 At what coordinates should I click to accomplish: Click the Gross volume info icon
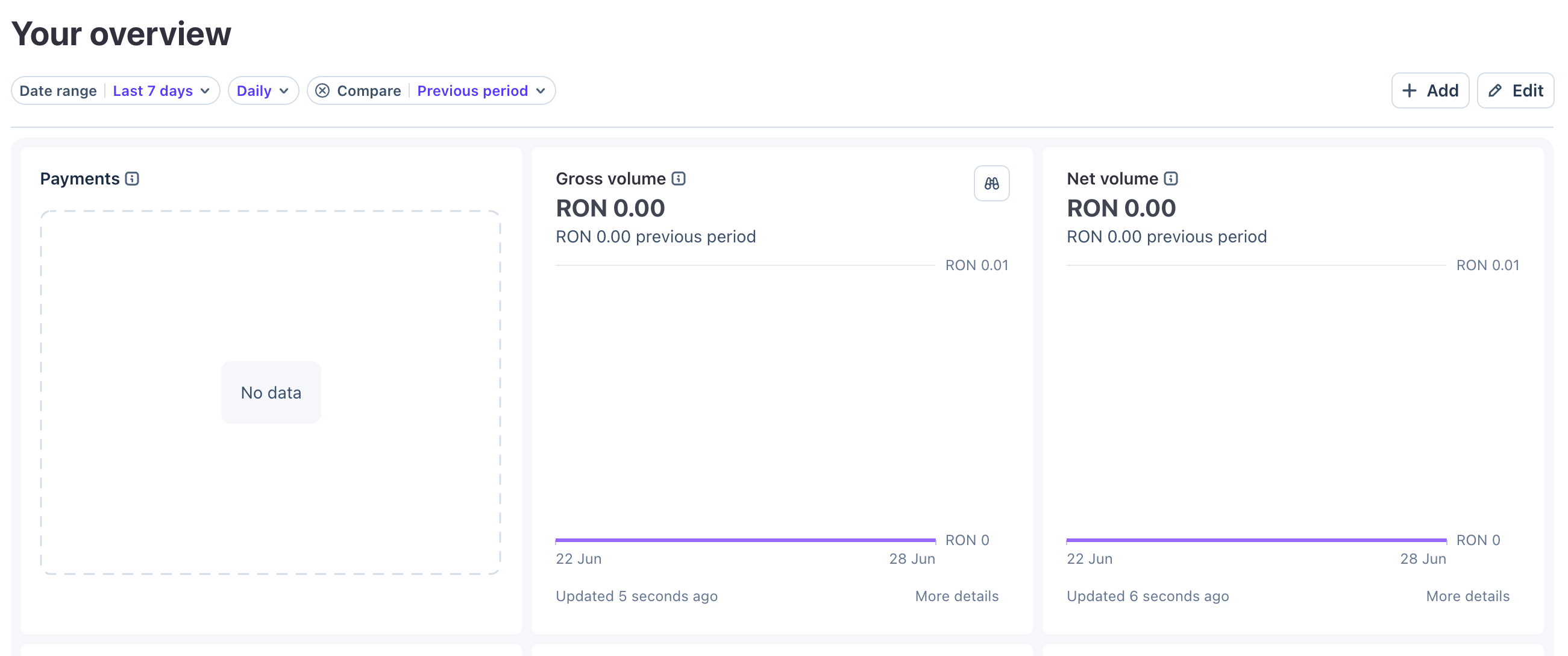coord(679,178)
